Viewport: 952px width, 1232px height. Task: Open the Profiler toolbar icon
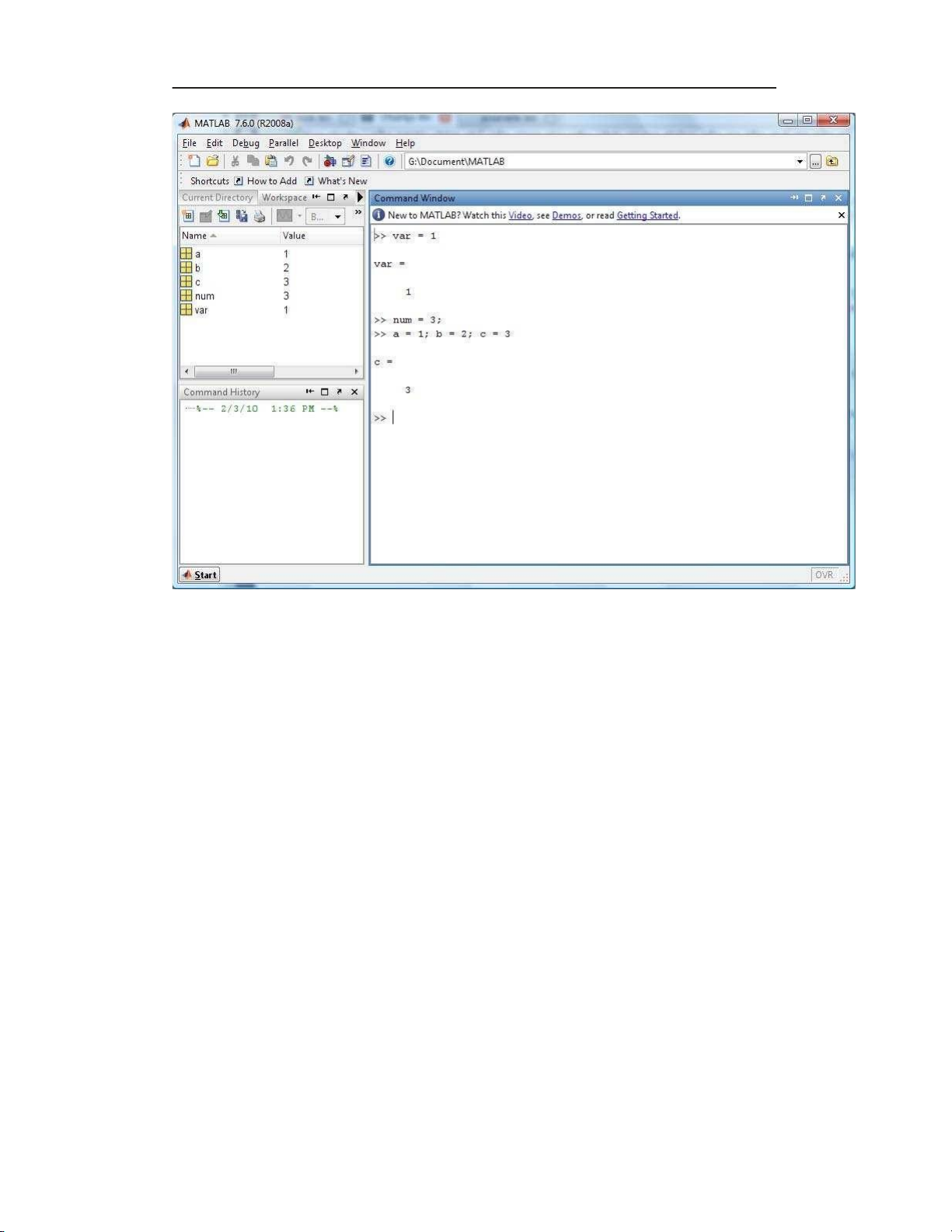coord(365,161)
